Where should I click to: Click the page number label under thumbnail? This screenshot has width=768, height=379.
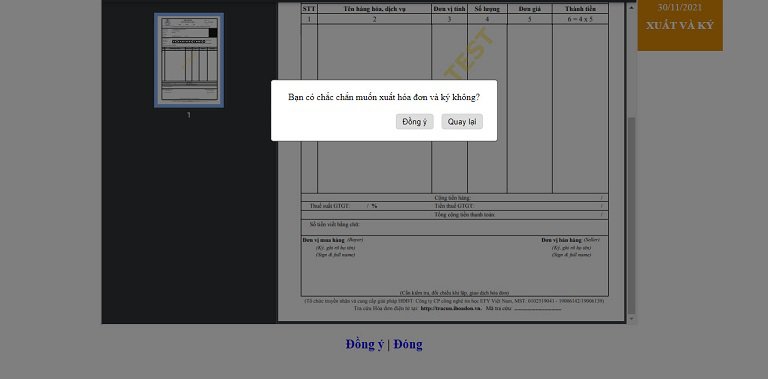189,115
